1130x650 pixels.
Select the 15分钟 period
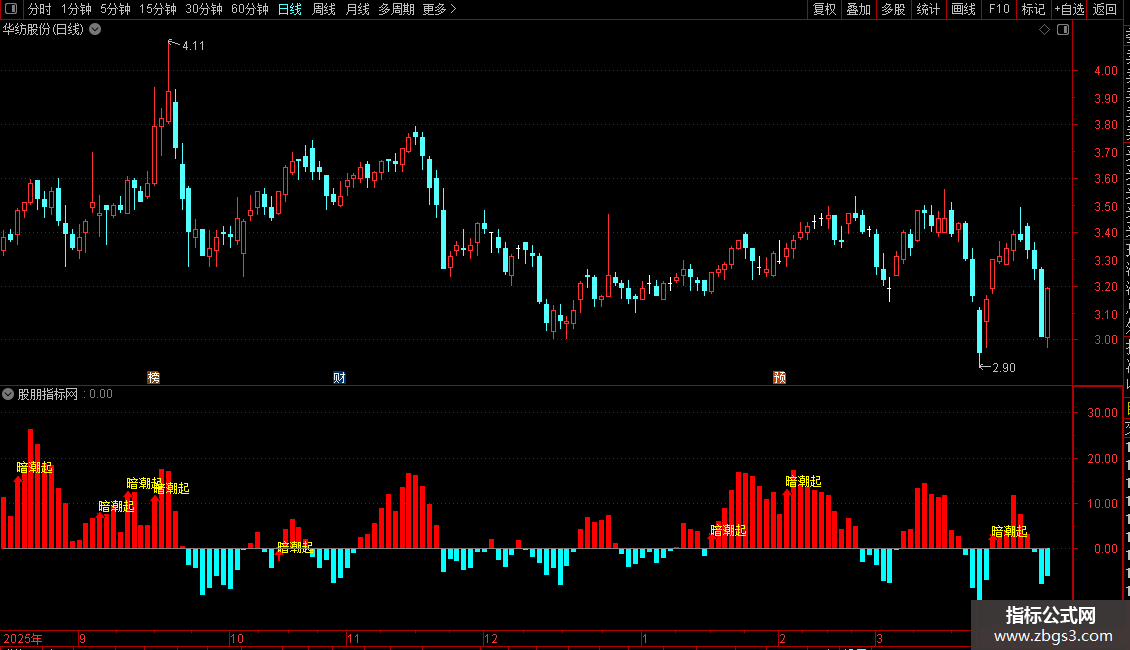[x=158, y=9]
